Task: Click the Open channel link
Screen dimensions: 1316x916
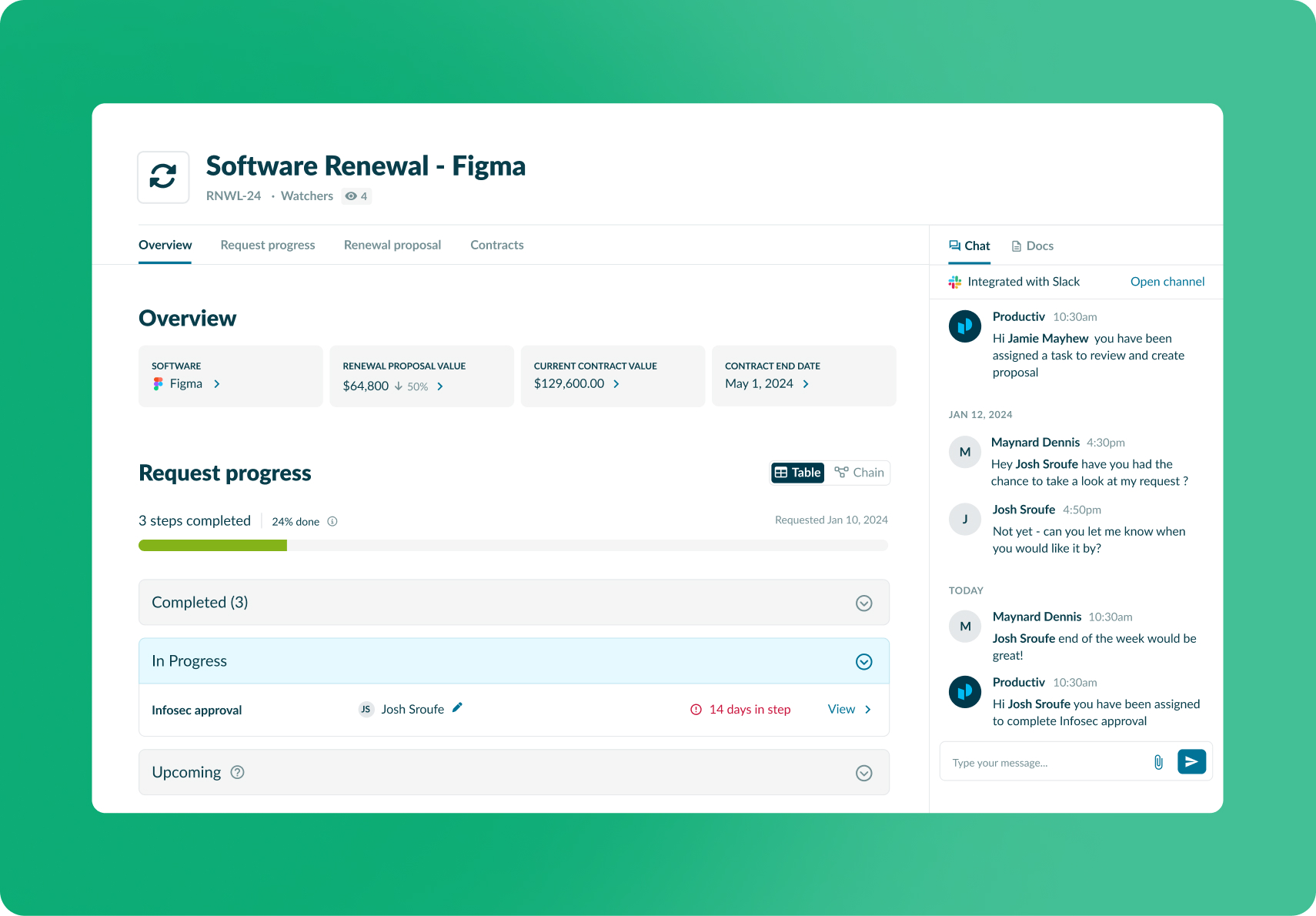Action: 1167,282
